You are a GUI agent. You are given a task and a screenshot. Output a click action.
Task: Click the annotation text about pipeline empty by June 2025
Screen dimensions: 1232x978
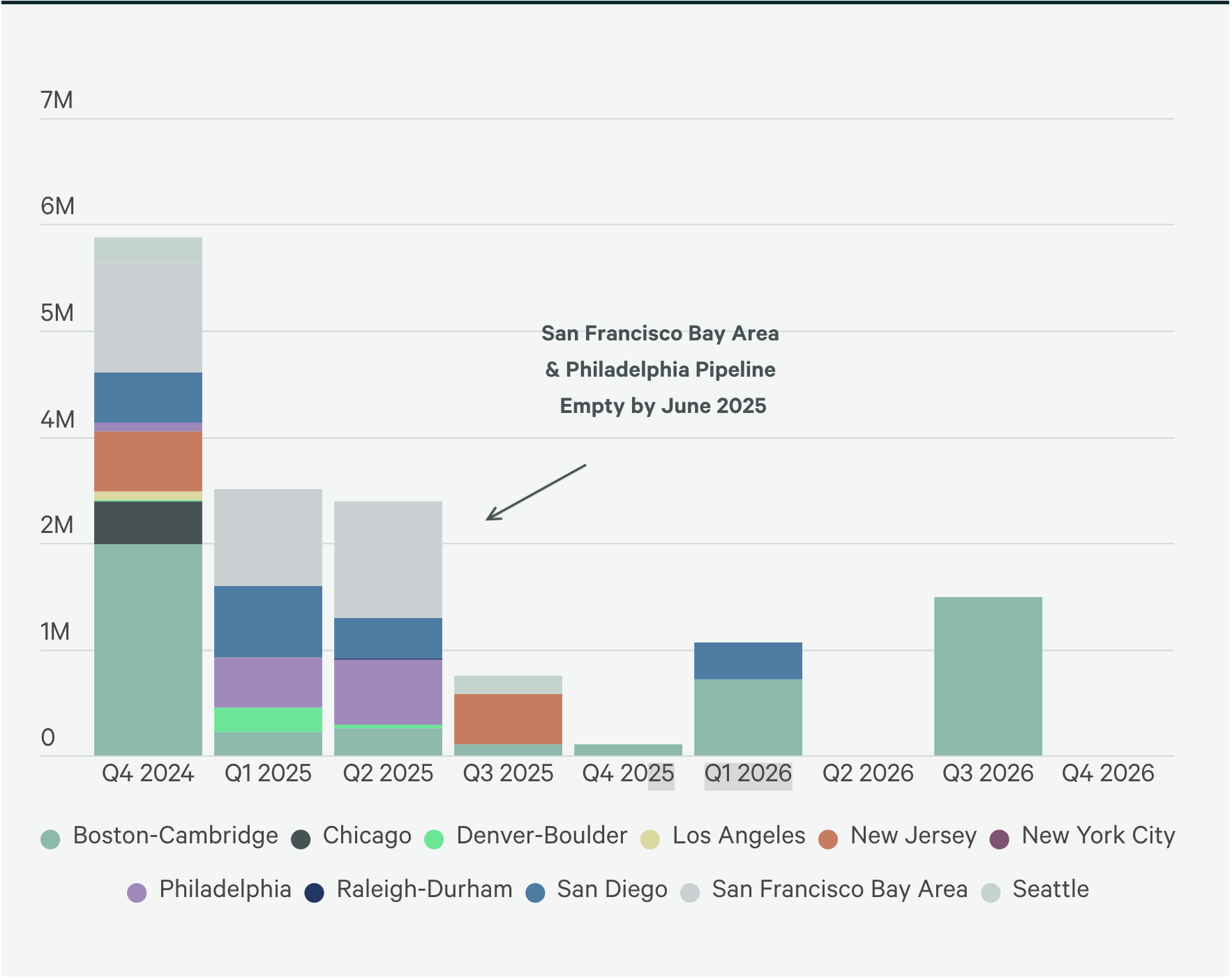pyautogui.click(x=661, y=370)
